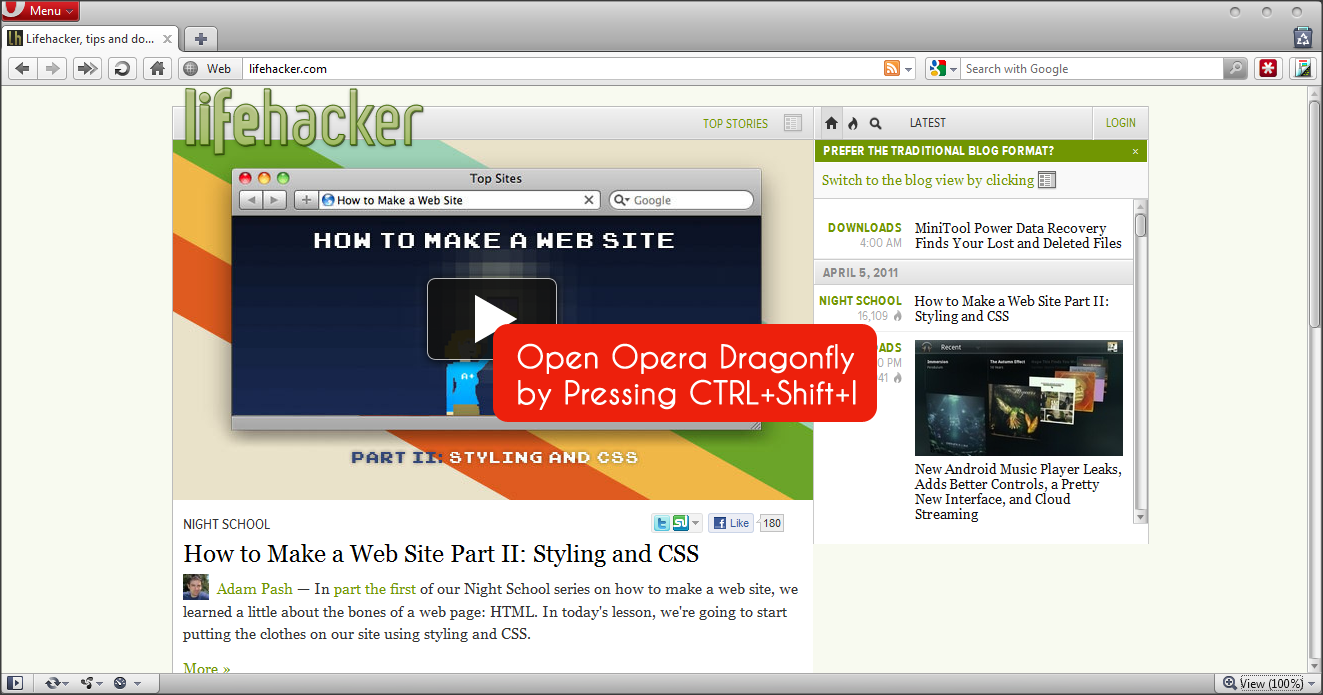Open the Opera Turbo status bar menu

127,683
